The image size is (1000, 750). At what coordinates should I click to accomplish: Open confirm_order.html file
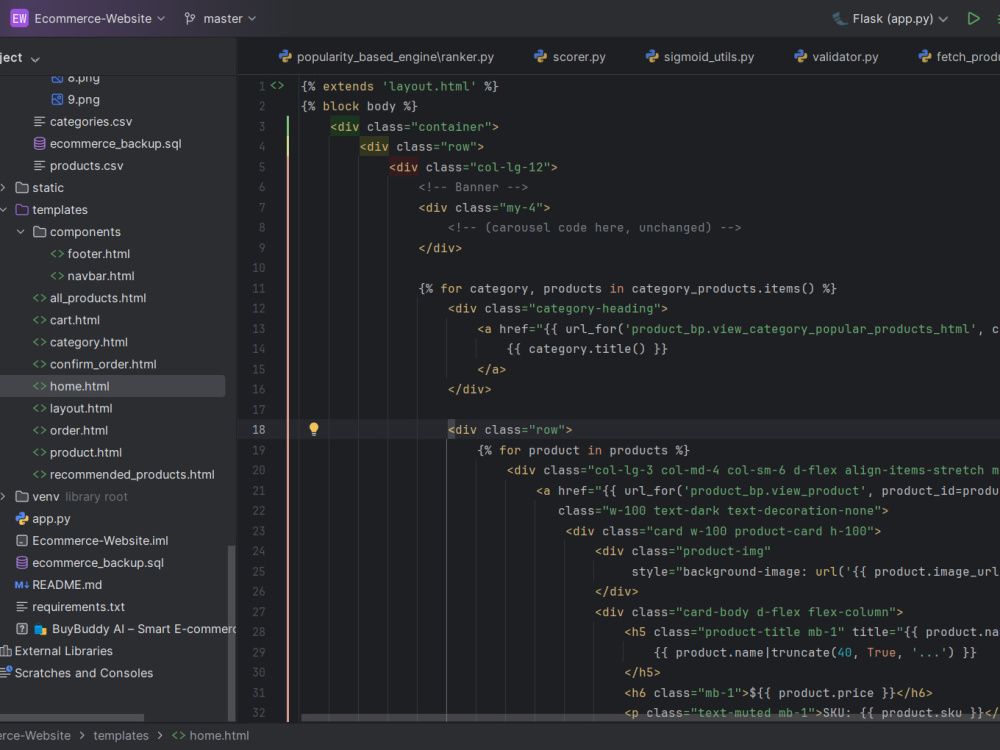[103, 364]
